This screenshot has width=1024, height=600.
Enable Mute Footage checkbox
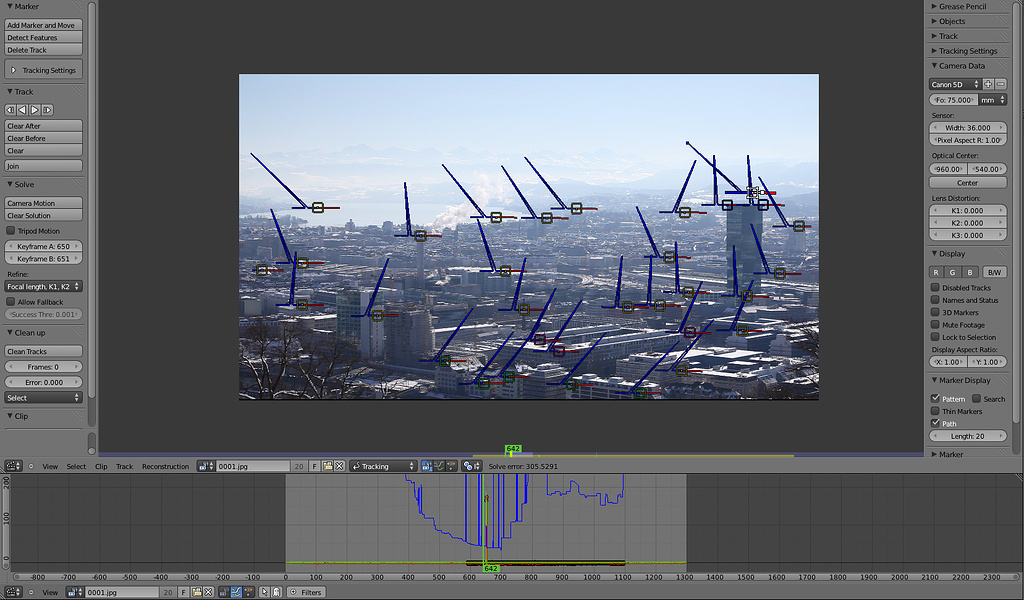[x=935, y=324]
